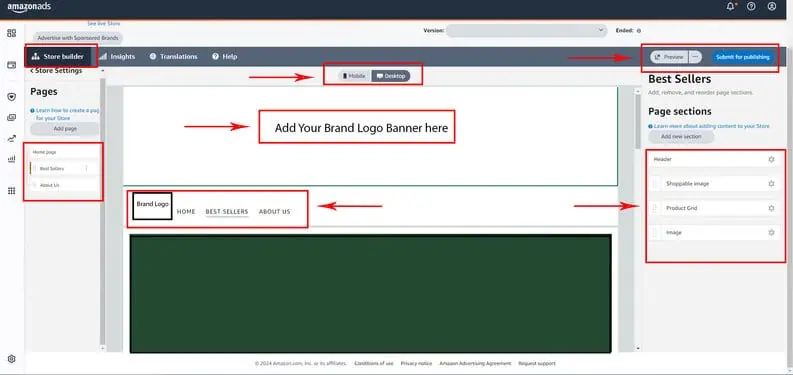Open the card/billing icon in left sidebar
This screenshot has width=793, height=375.
pyautogui.click(x=12, y=65)
